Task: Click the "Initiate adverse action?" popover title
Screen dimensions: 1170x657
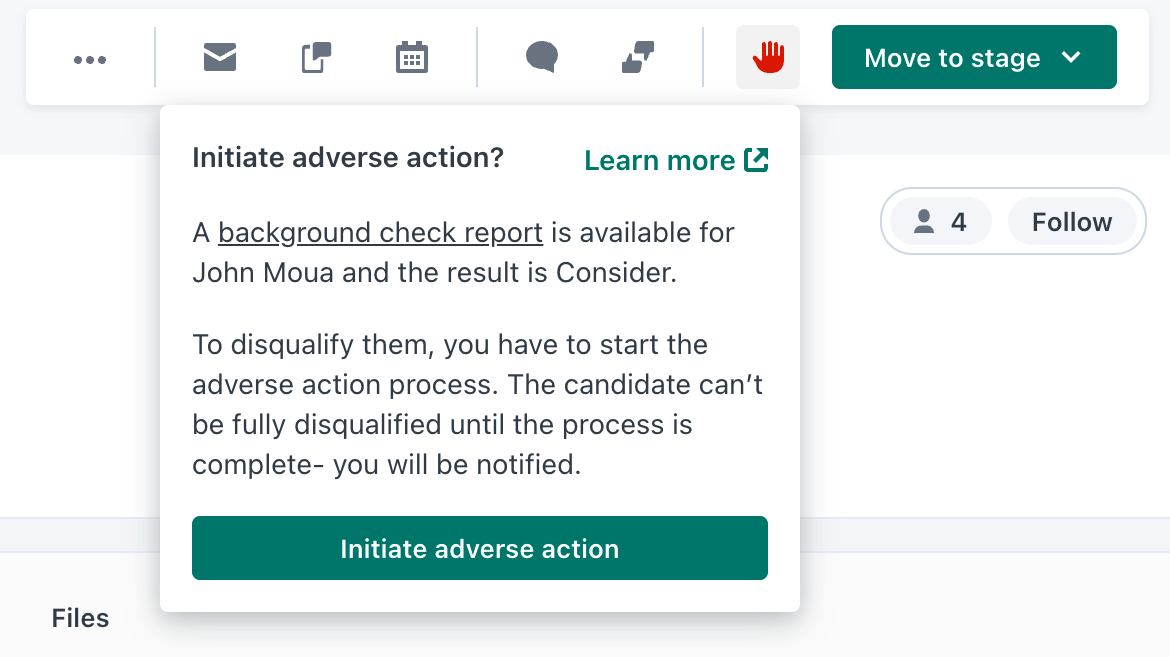Action: [347, 158]
